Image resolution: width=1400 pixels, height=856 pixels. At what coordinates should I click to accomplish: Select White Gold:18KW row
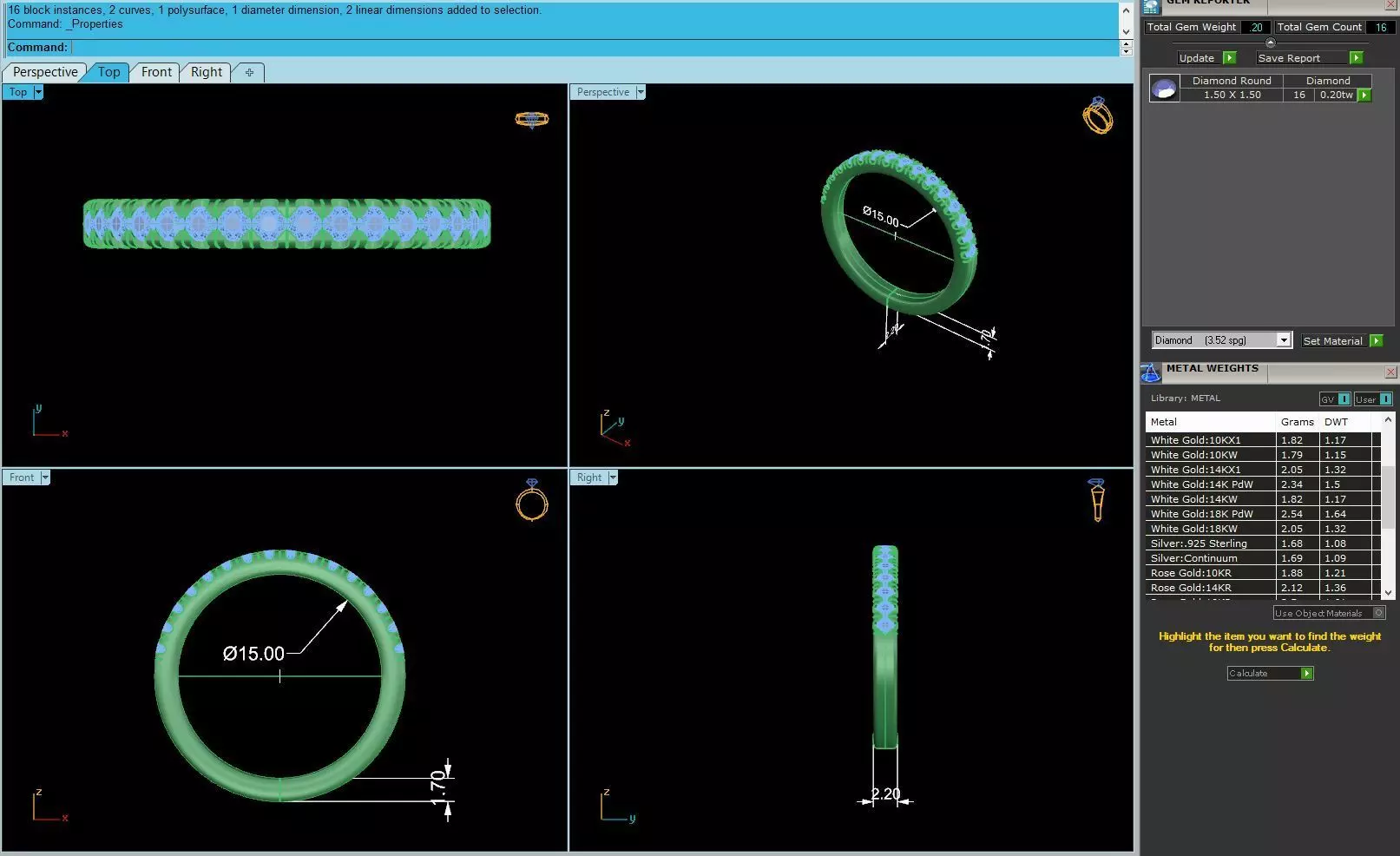pos(1263,529)
